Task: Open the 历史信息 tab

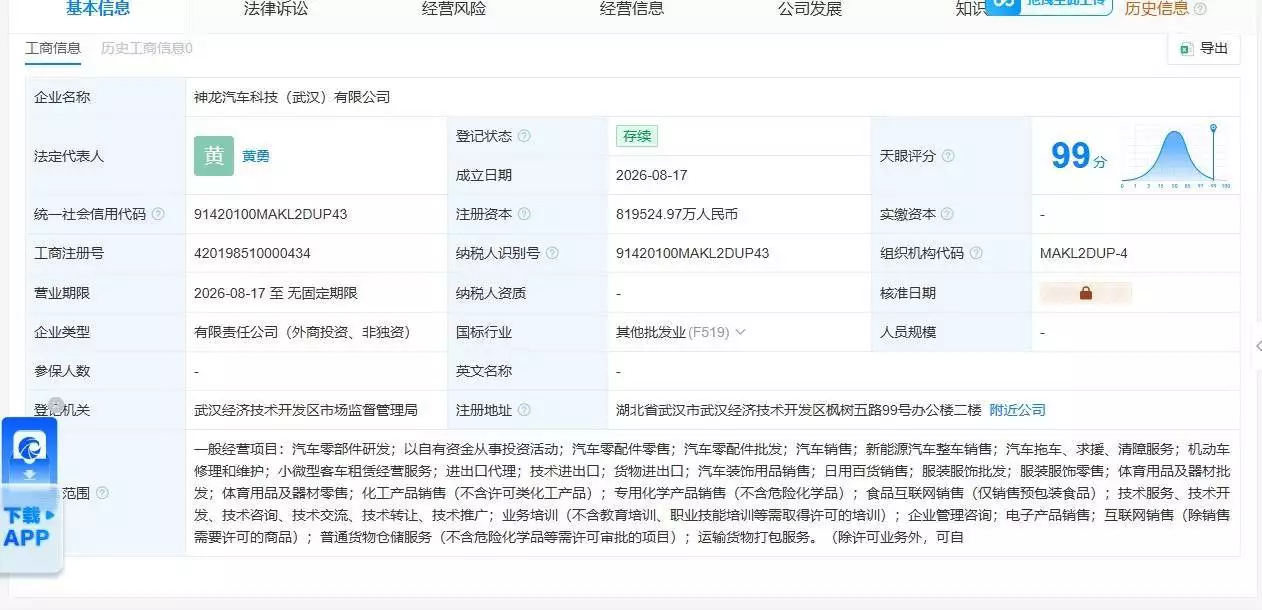Action: (1157, 9)
